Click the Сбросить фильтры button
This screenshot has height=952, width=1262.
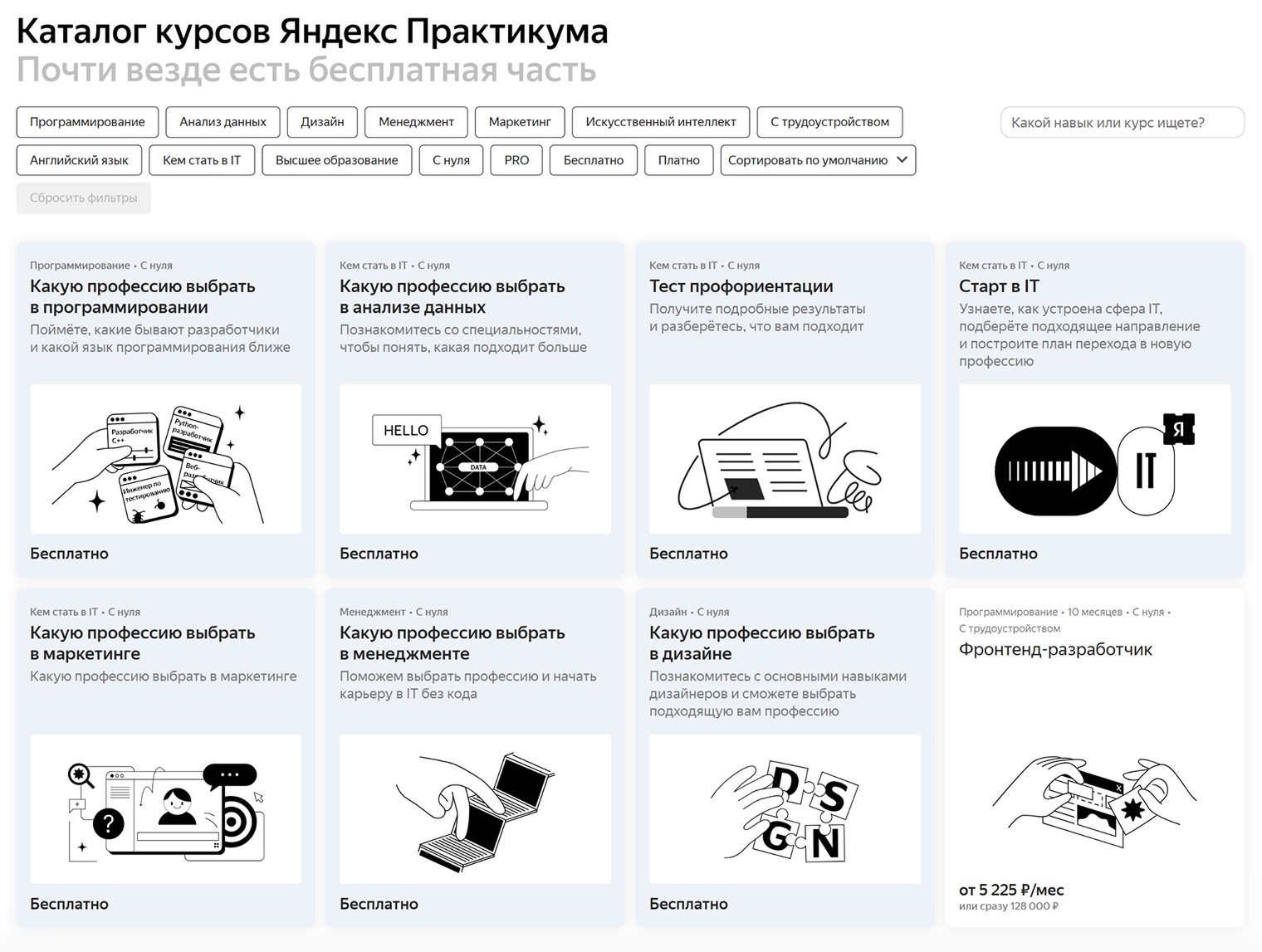84,198
